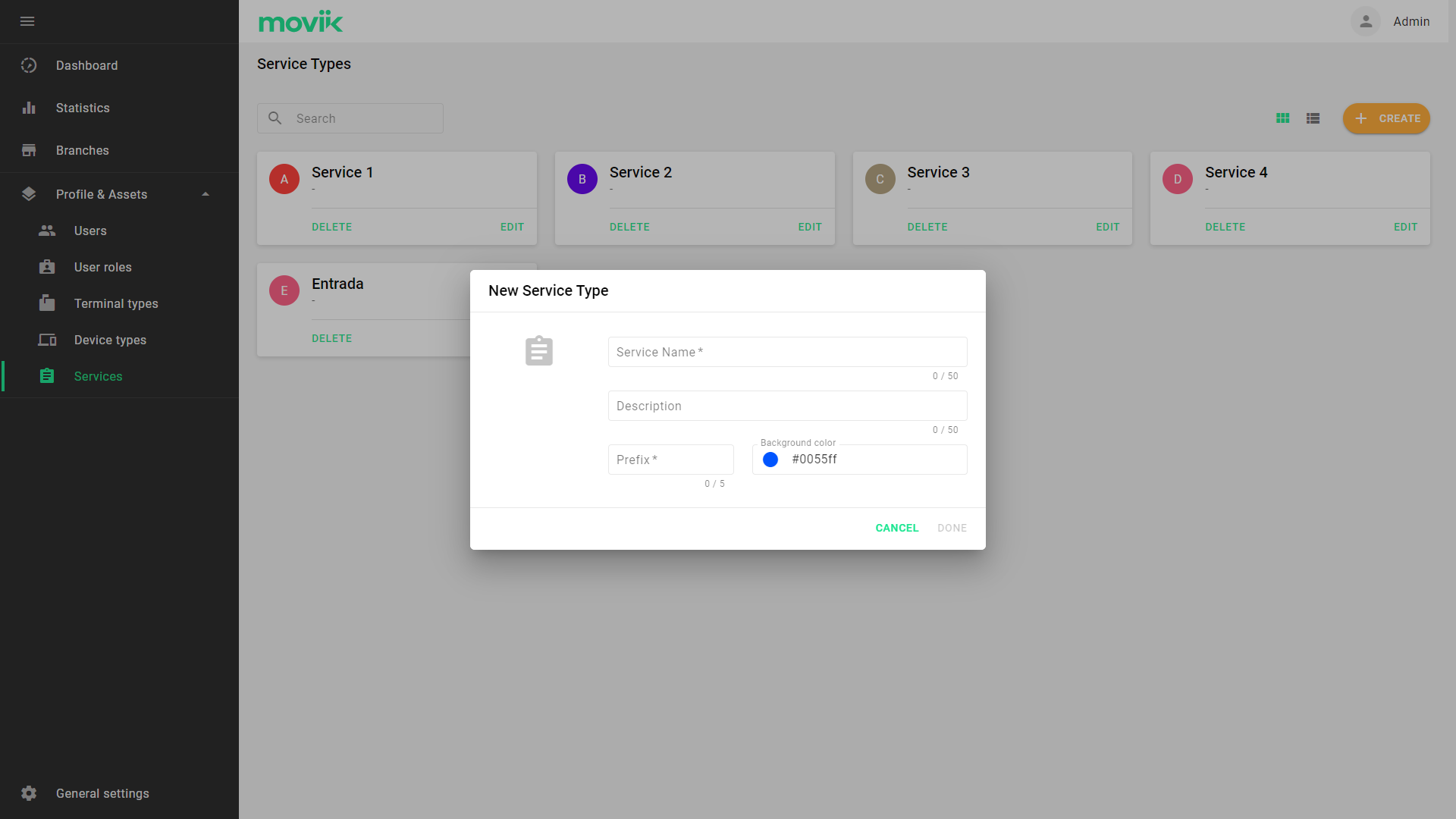
Task: Collapse the Profile & Assets section arrow
Action: (x=206, y=194)
